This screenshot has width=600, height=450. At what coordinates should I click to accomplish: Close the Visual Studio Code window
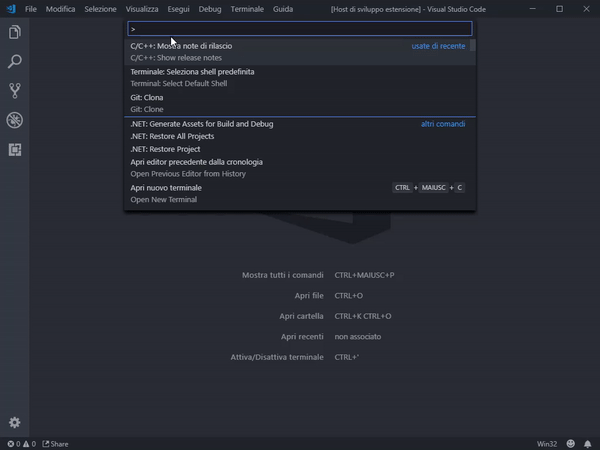(x=586, y=9)
